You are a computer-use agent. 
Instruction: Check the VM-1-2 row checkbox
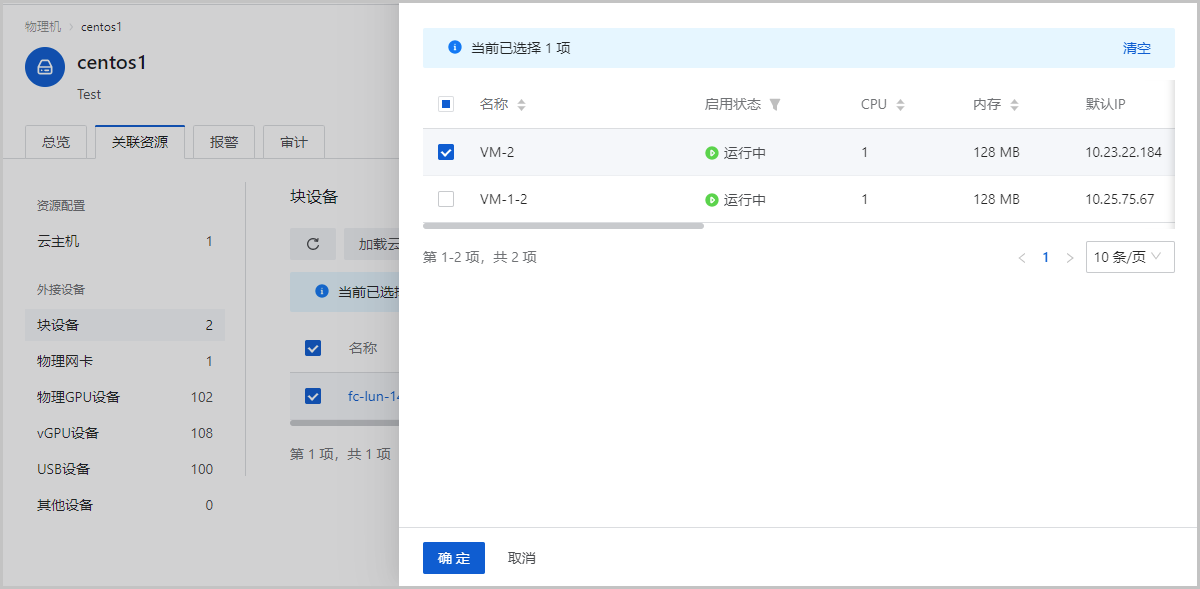pyautogui.click(x=446, y=199)
